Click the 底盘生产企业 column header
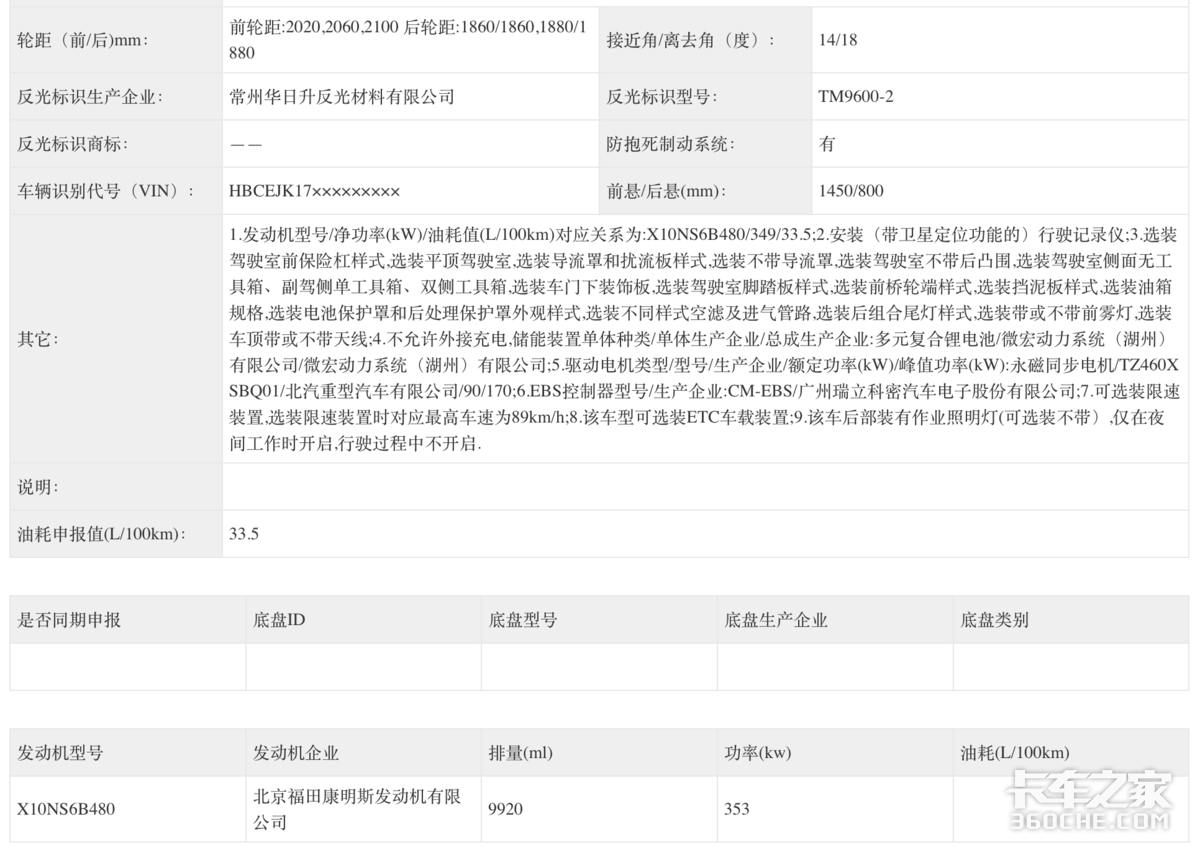This screenshot has width=1200, height=855. pos(776,620)
